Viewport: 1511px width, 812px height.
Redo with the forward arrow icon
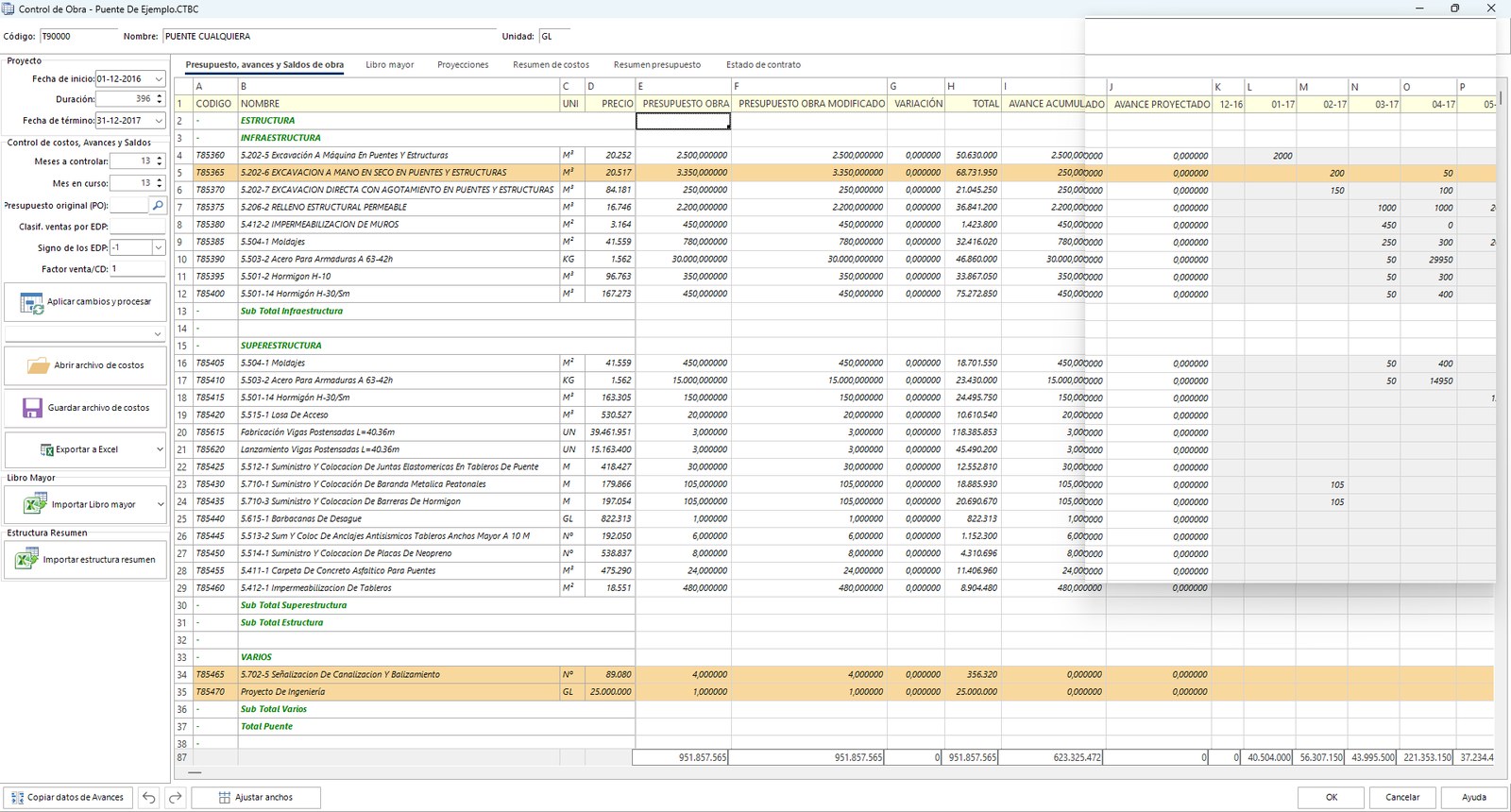tap(176, 798)
